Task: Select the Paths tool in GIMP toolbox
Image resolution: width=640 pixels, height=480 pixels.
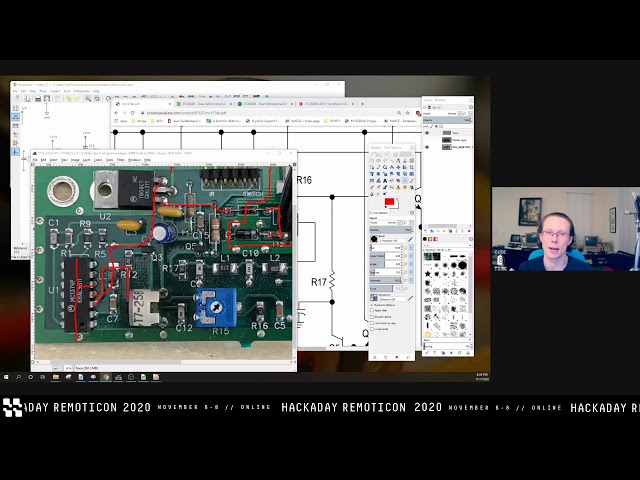Action: point(371,167)
